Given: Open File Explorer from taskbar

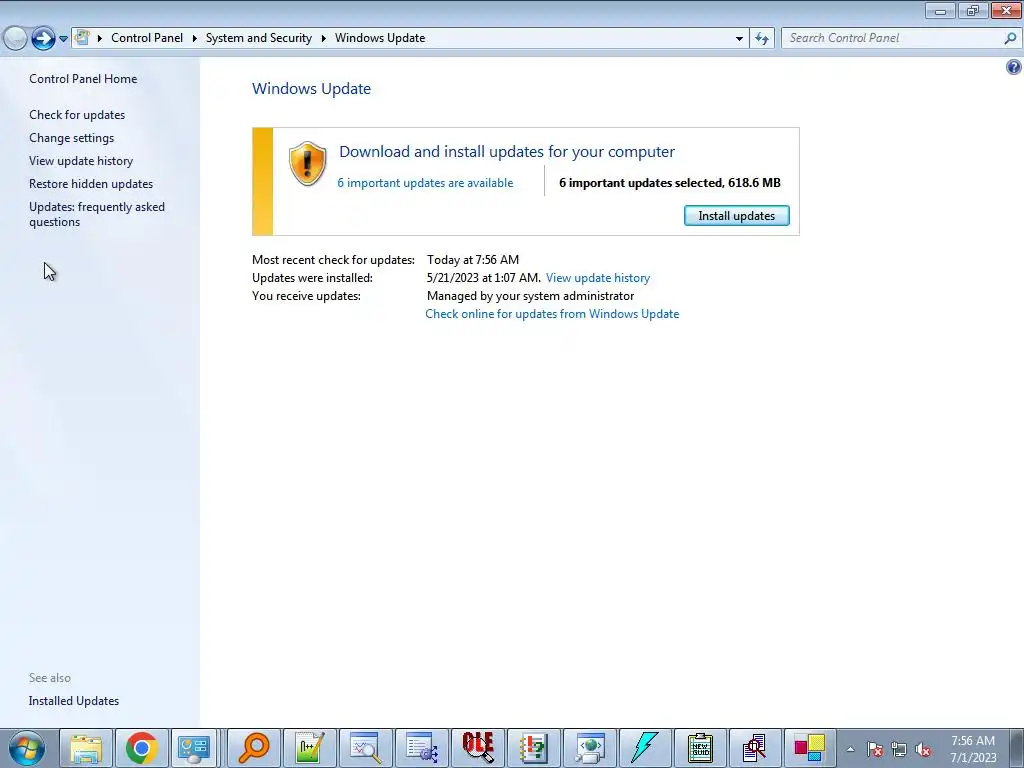Looking at the screenshot, I should point(86,748).
